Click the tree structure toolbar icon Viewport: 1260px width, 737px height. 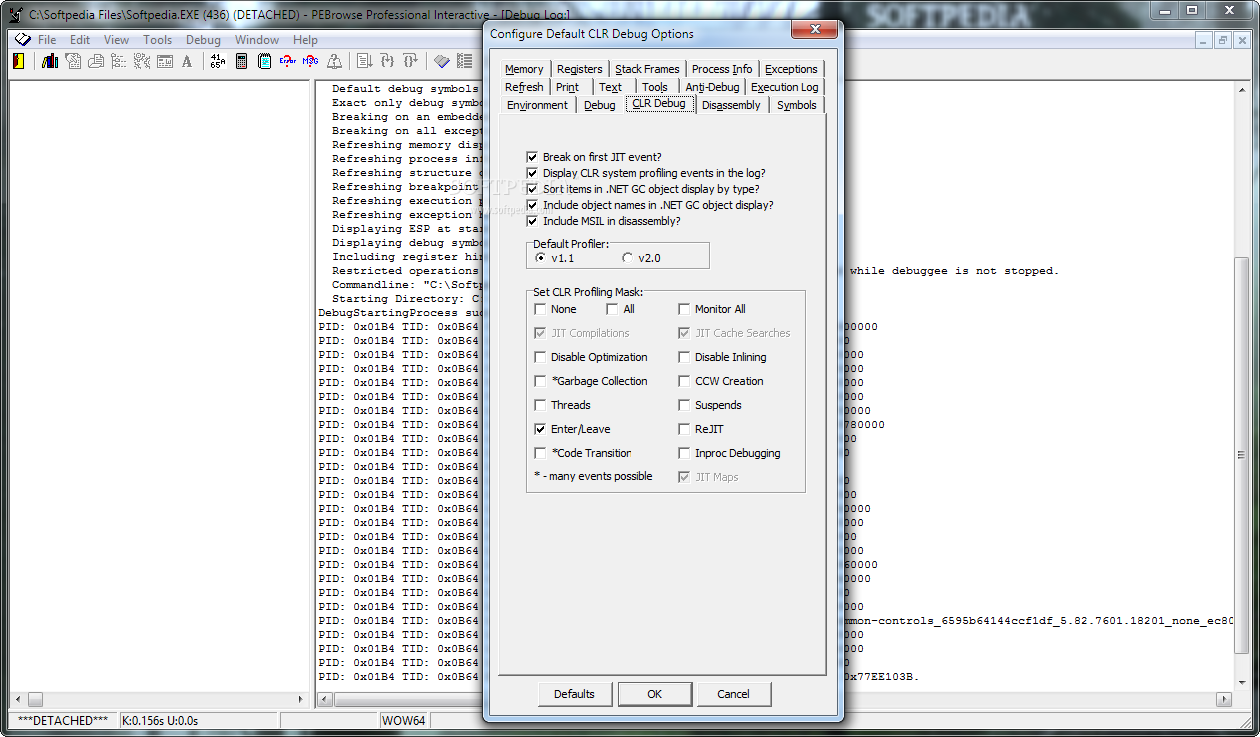point(119,61)
